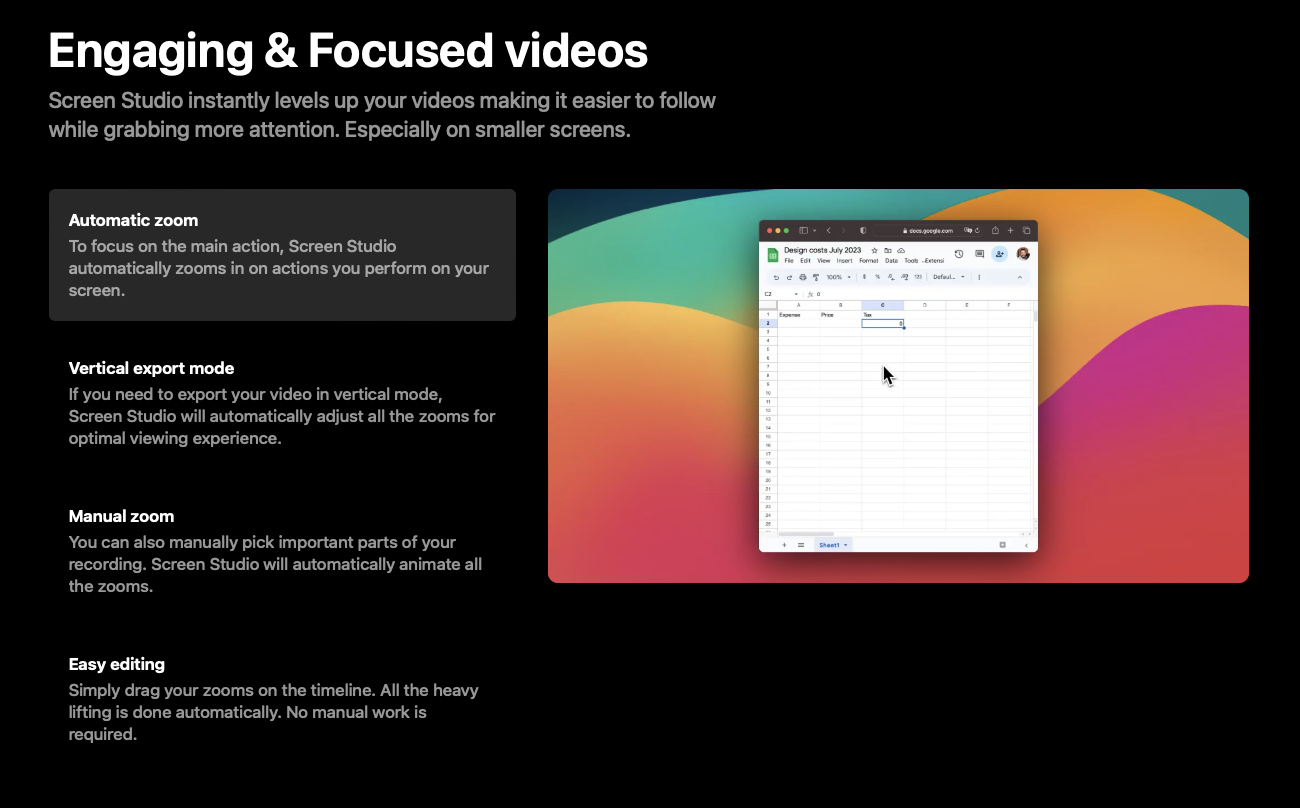Click the side panel collapse arrow
1300x808 pixels.
pyautogui.click(x=1026, y=545)
